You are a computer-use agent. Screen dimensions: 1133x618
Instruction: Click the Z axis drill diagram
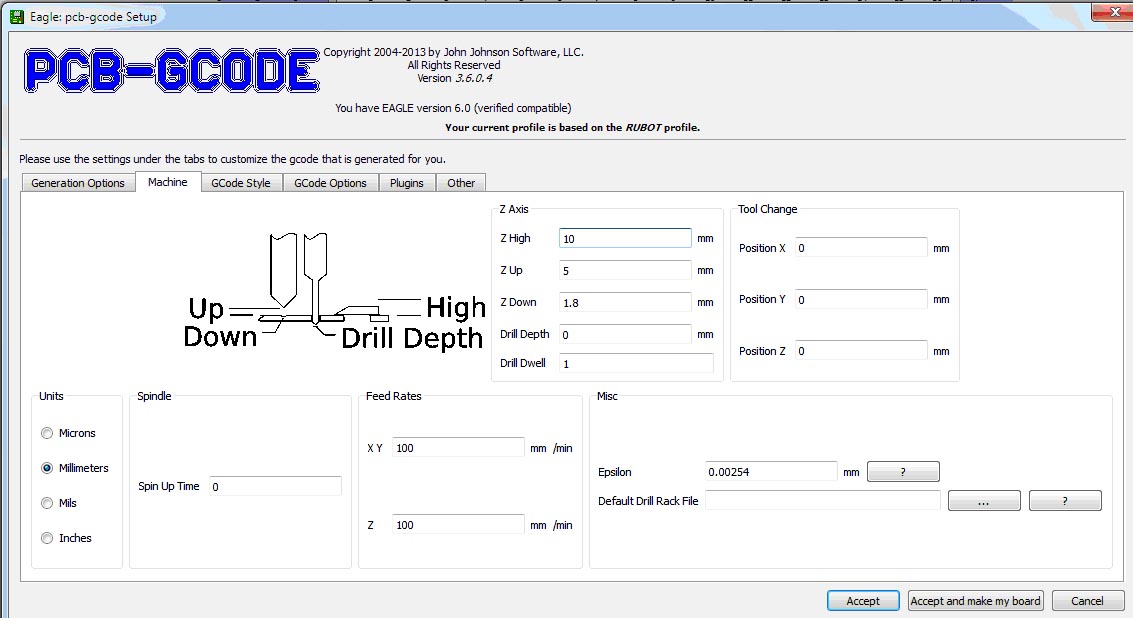pyautogui.click(x=334, y=291)
